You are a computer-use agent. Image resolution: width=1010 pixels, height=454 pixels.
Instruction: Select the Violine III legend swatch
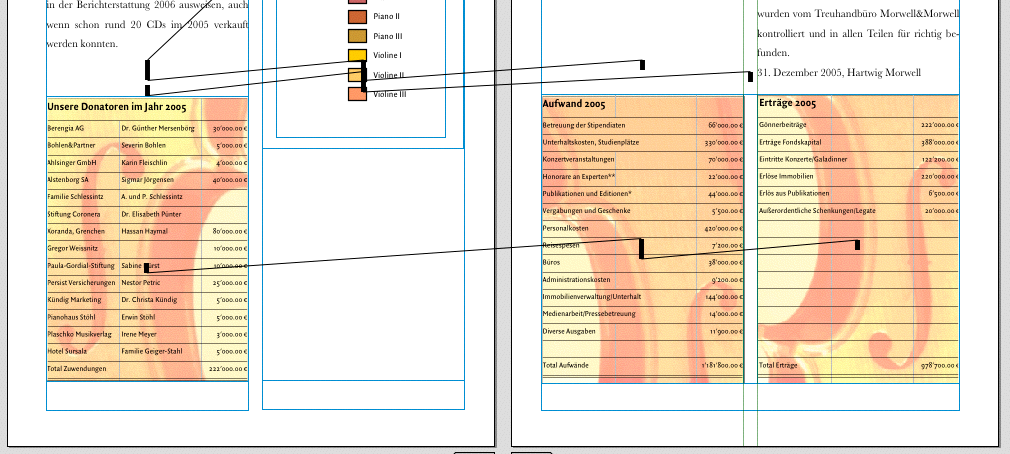[357, 94]
